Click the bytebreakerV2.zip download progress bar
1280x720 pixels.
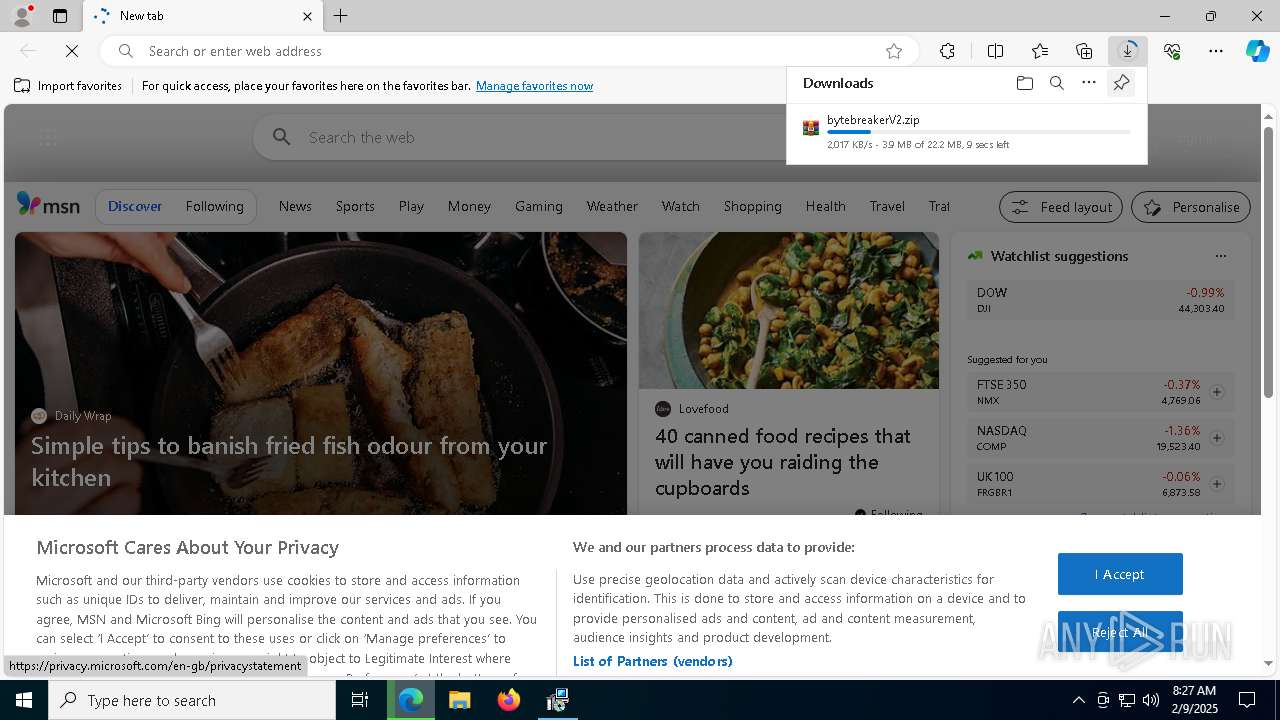pos(978,132)
